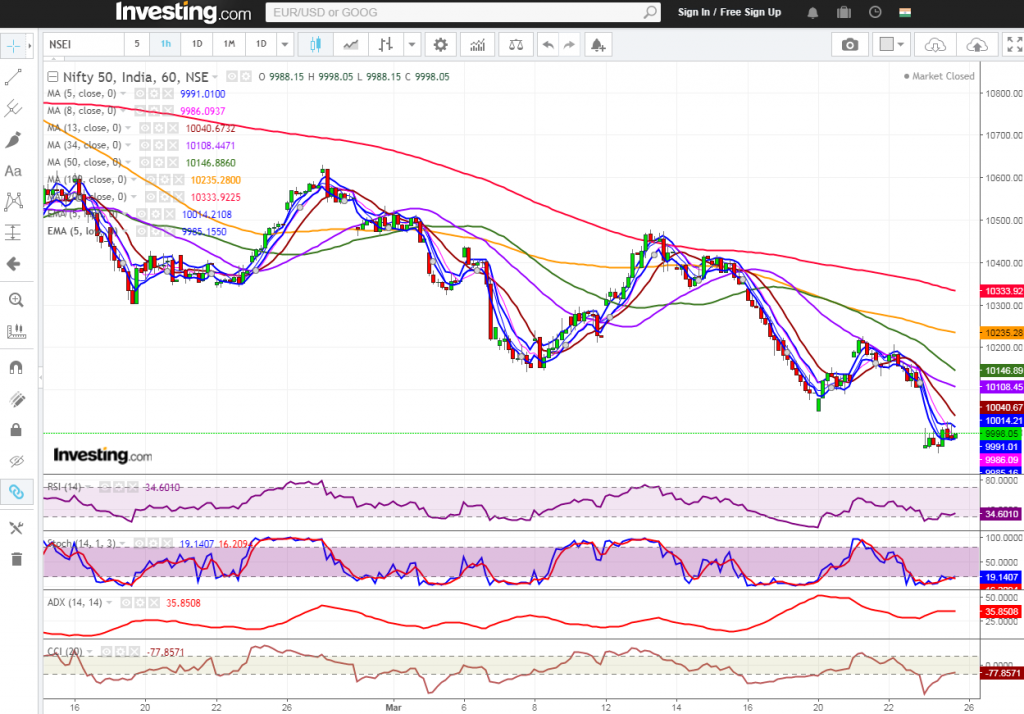Open the object tree tools icon
The image size is (1024, 714).
pos(16,528)
